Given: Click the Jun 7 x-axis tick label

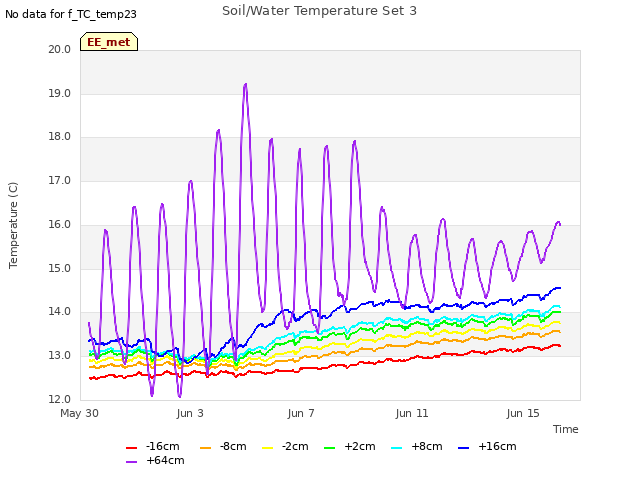Looking at the screenshot, I should 301,413.
